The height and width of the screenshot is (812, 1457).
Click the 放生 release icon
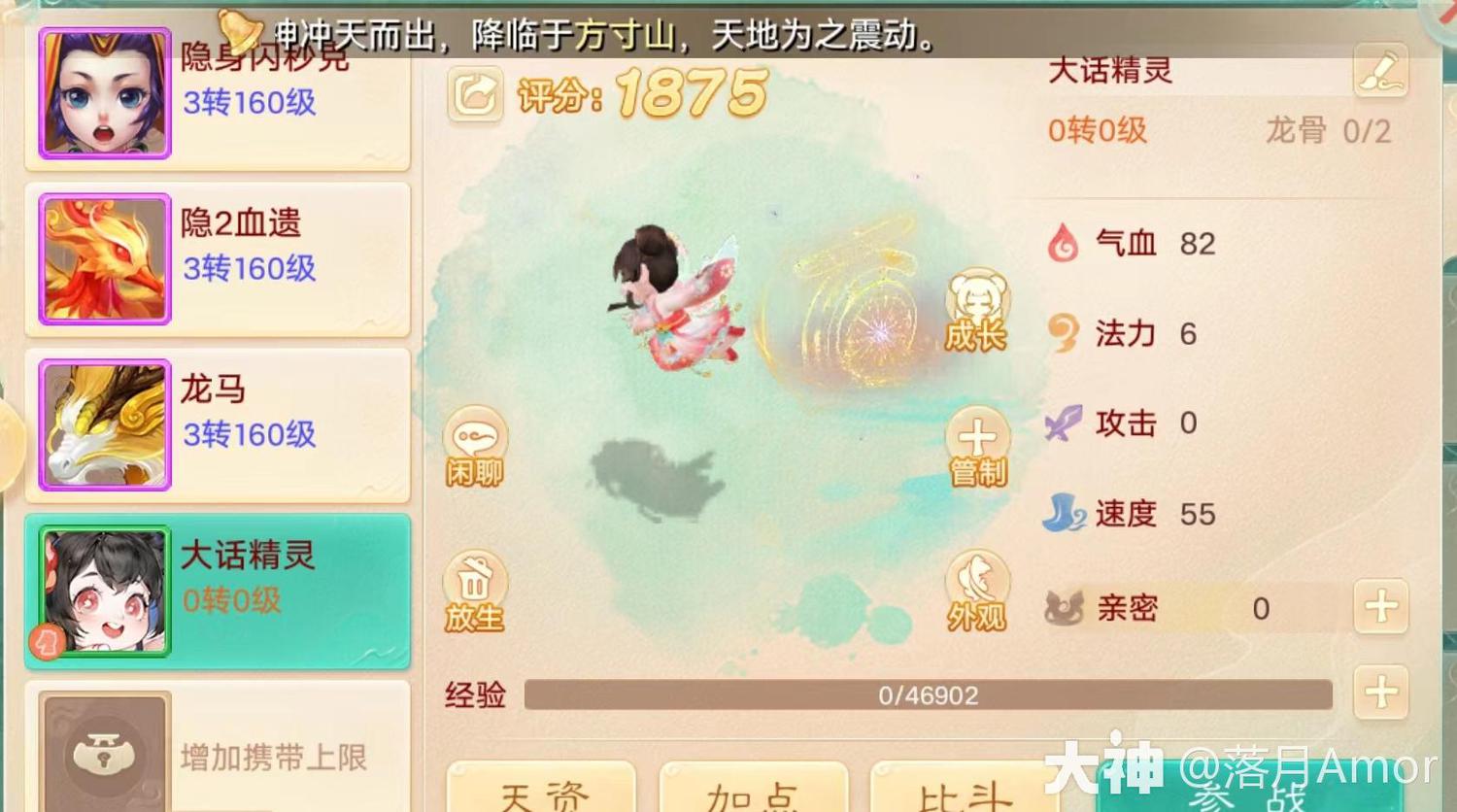[x=475, y=592]
